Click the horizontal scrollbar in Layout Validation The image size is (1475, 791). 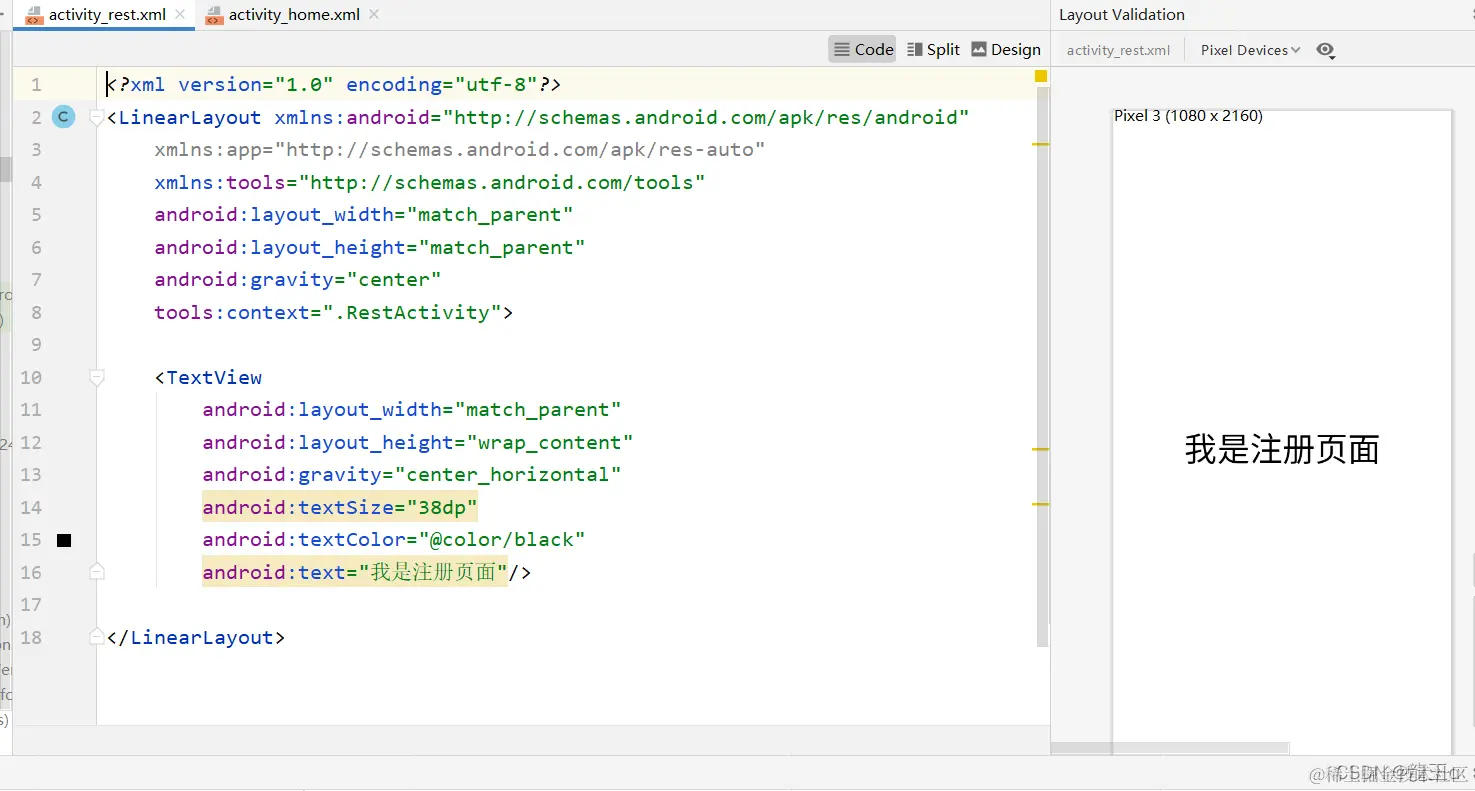[x=1170, y=748]
